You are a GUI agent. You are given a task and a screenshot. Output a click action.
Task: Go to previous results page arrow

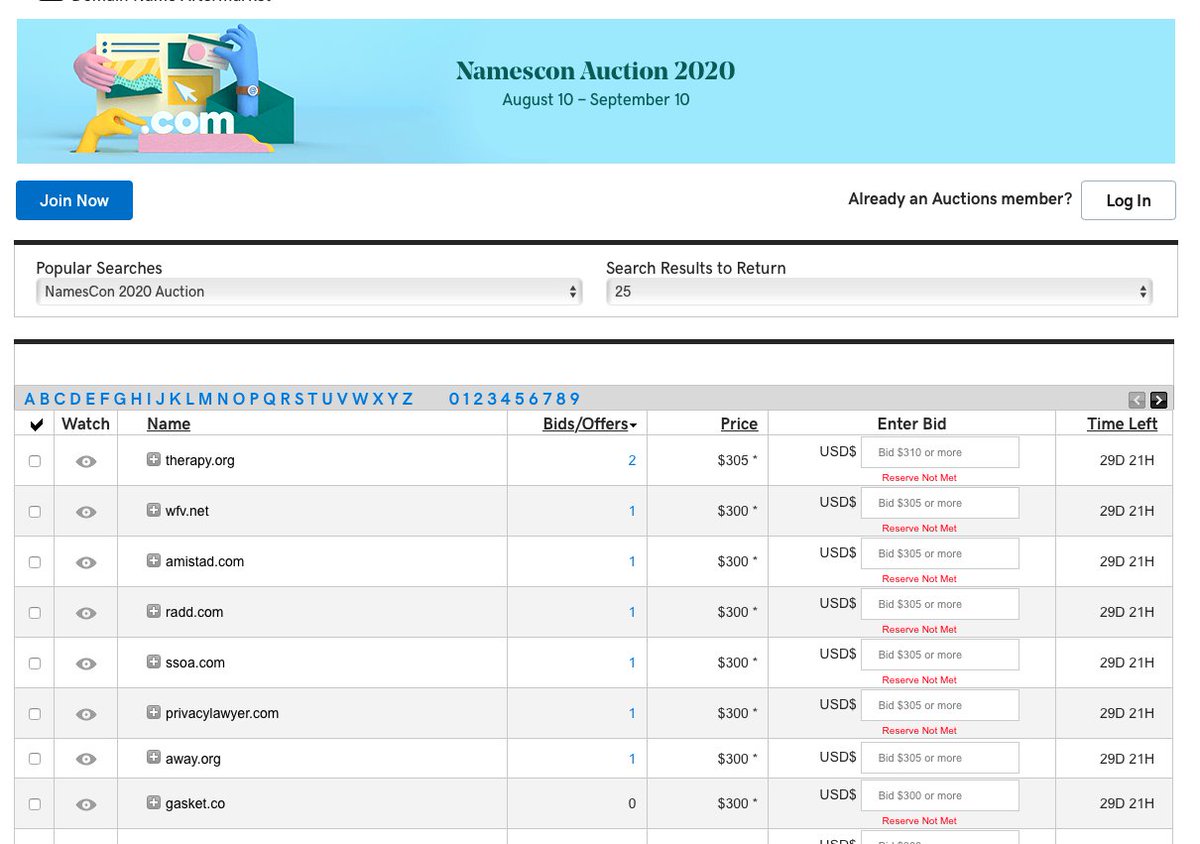tap(1137, 400)
